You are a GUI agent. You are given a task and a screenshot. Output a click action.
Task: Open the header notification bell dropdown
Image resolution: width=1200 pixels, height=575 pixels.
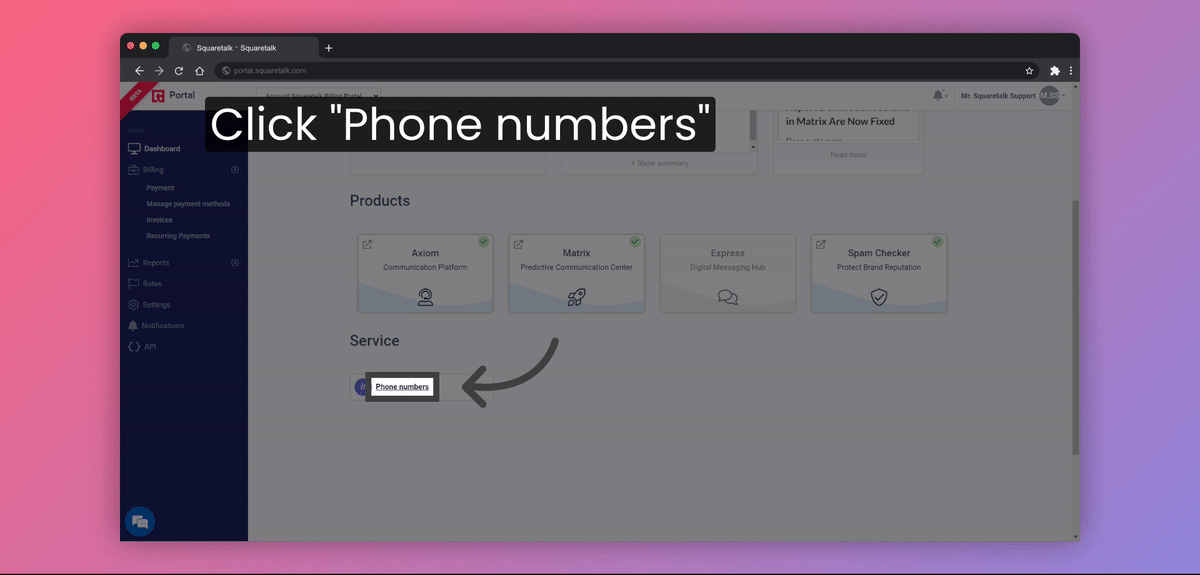click(x=939, y=95)
